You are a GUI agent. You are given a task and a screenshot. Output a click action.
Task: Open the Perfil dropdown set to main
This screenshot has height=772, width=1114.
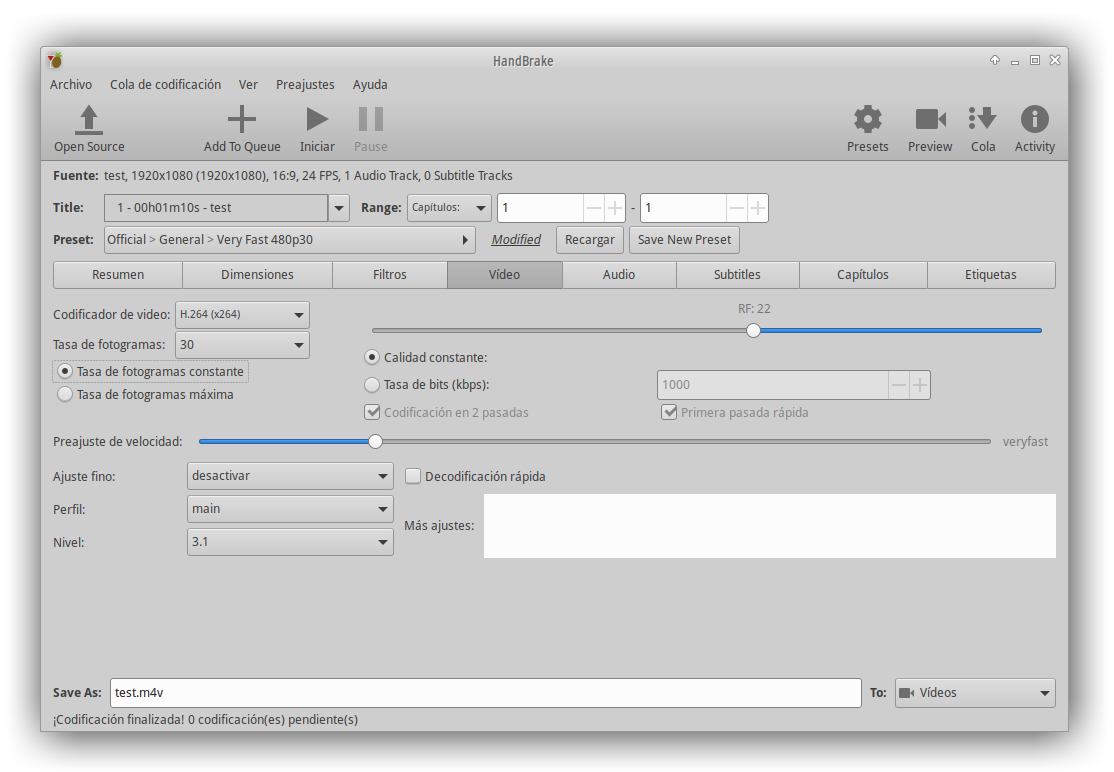click(290, 509)
